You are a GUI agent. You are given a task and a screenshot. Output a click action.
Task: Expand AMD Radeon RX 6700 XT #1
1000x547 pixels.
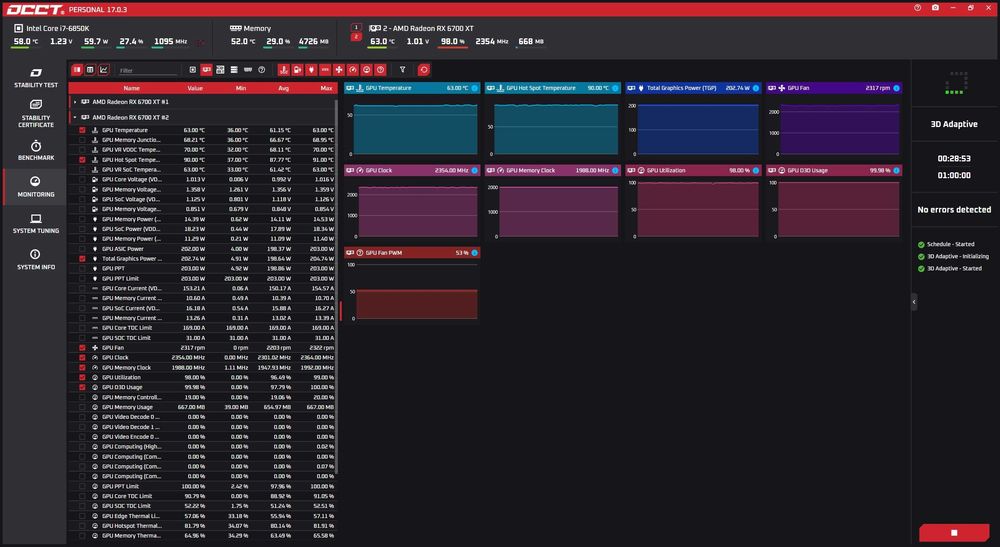click(75, 102)
